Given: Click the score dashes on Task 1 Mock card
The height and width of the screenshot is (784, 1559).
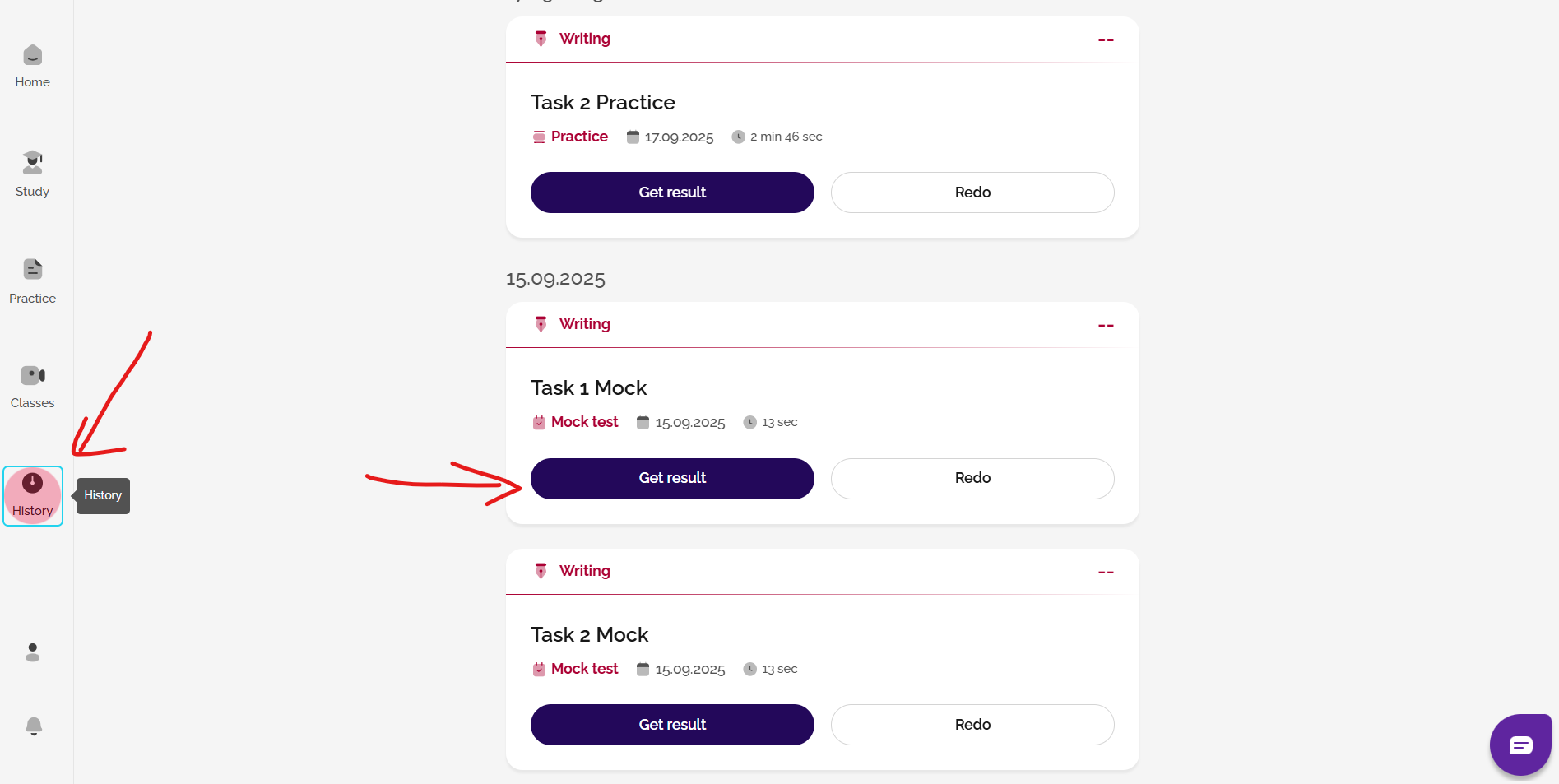Looking at the screenshot, I should coord(1106,326).
